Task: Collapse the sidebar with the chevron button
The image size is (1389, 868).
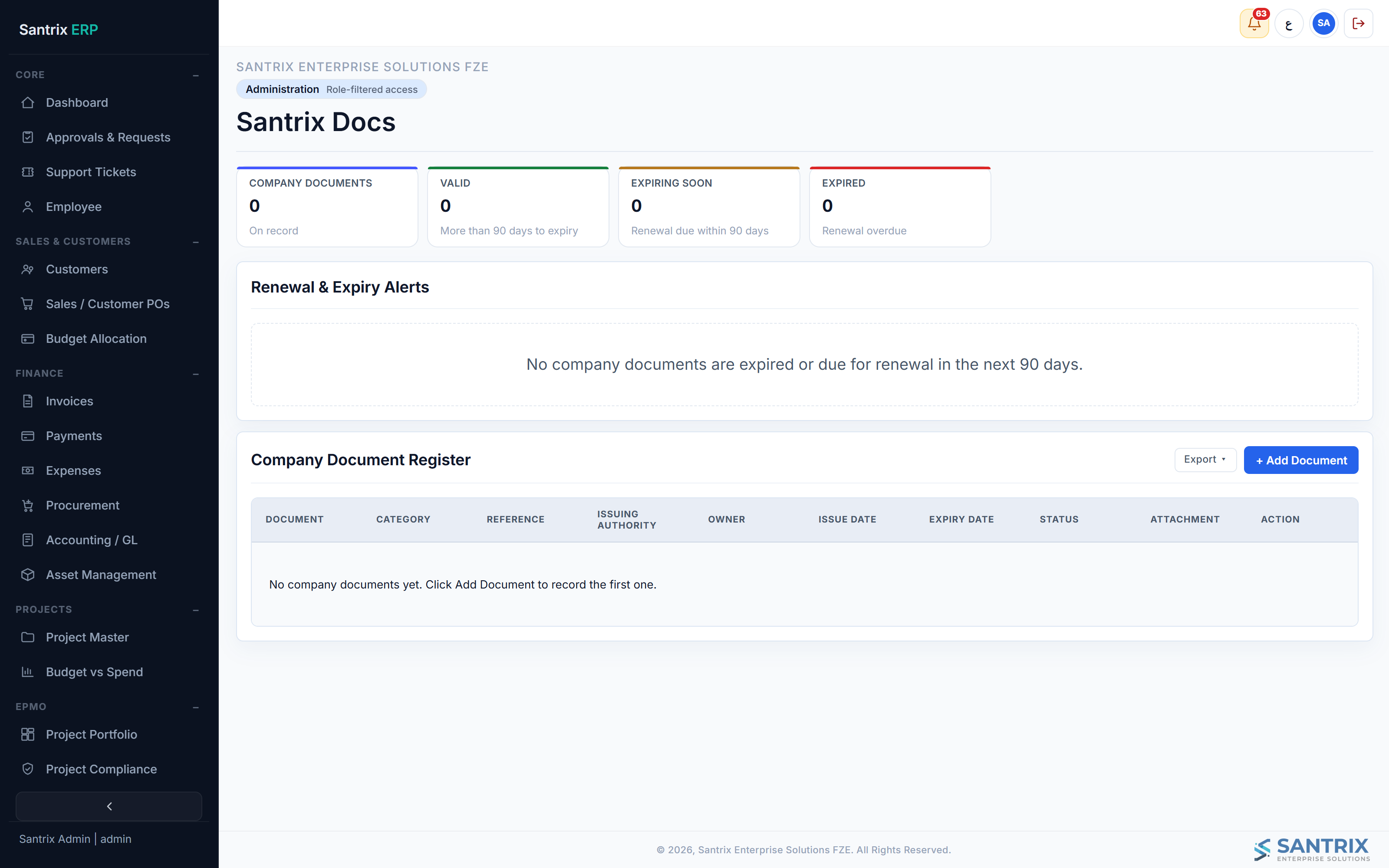Action: tap(109, 806)
